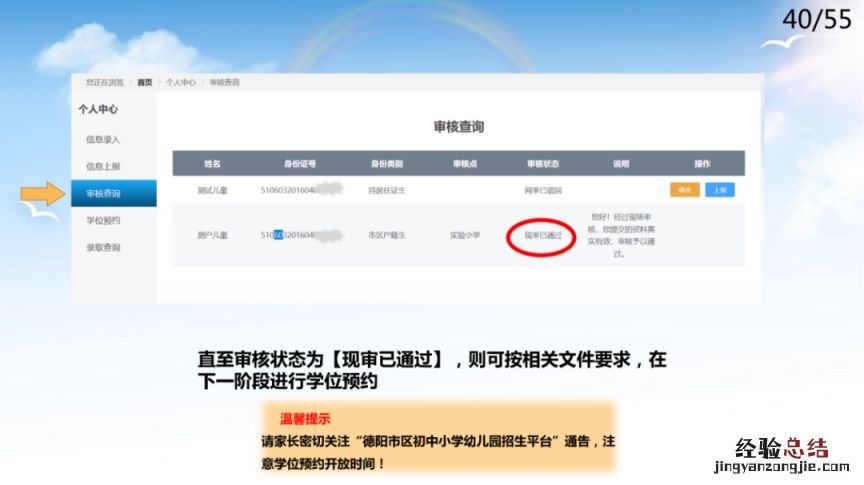Click the 身份证号 column header

300,164
